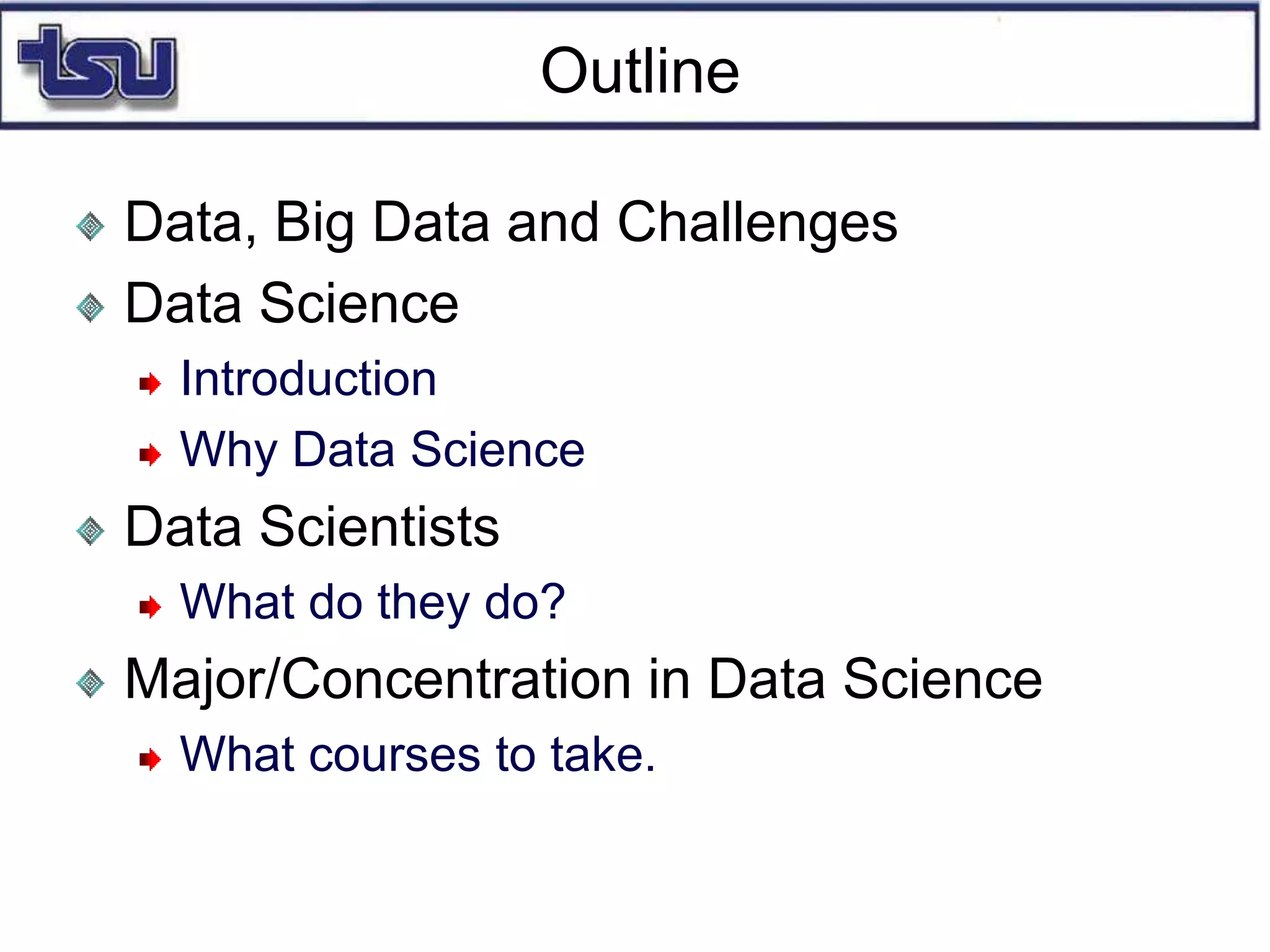This screenshot has width=1270, height=952.
Task: Click the word 'Challenges' in the first bullet
Action: (x=757, y=223)
